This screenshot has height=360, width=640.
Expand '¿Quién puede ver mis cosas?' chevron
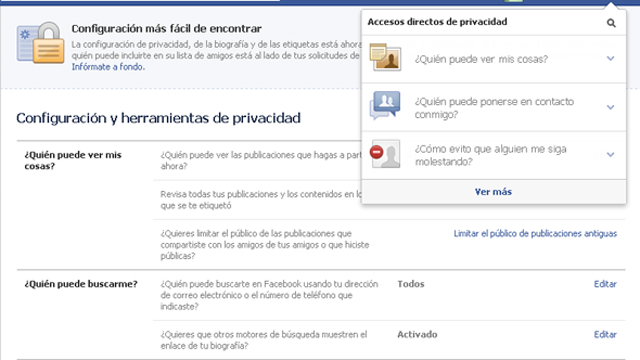tap(610, 59)
